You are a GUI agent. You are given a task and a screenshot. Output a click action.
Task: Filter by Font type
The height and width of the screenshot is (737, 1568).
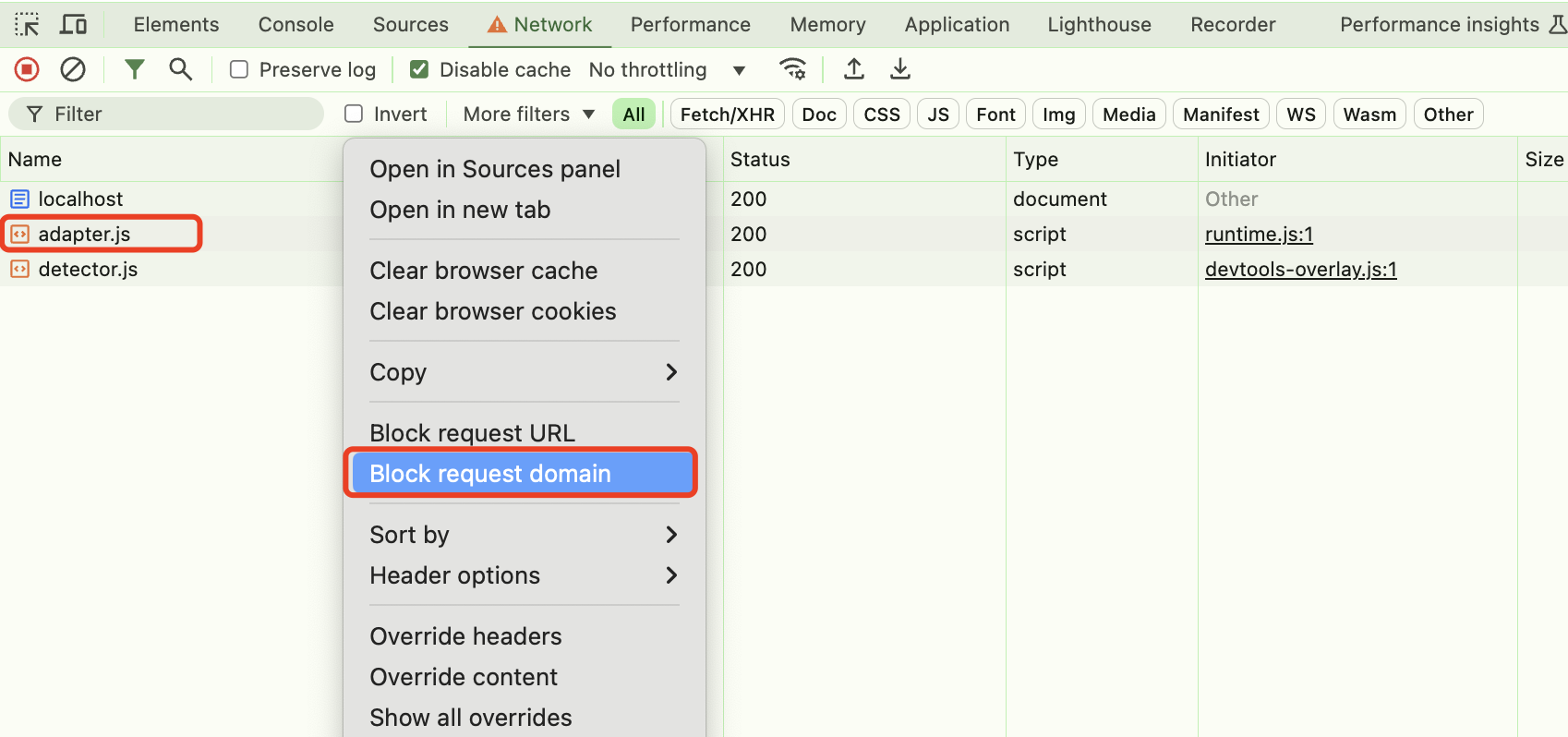click(x=995, y=115)
